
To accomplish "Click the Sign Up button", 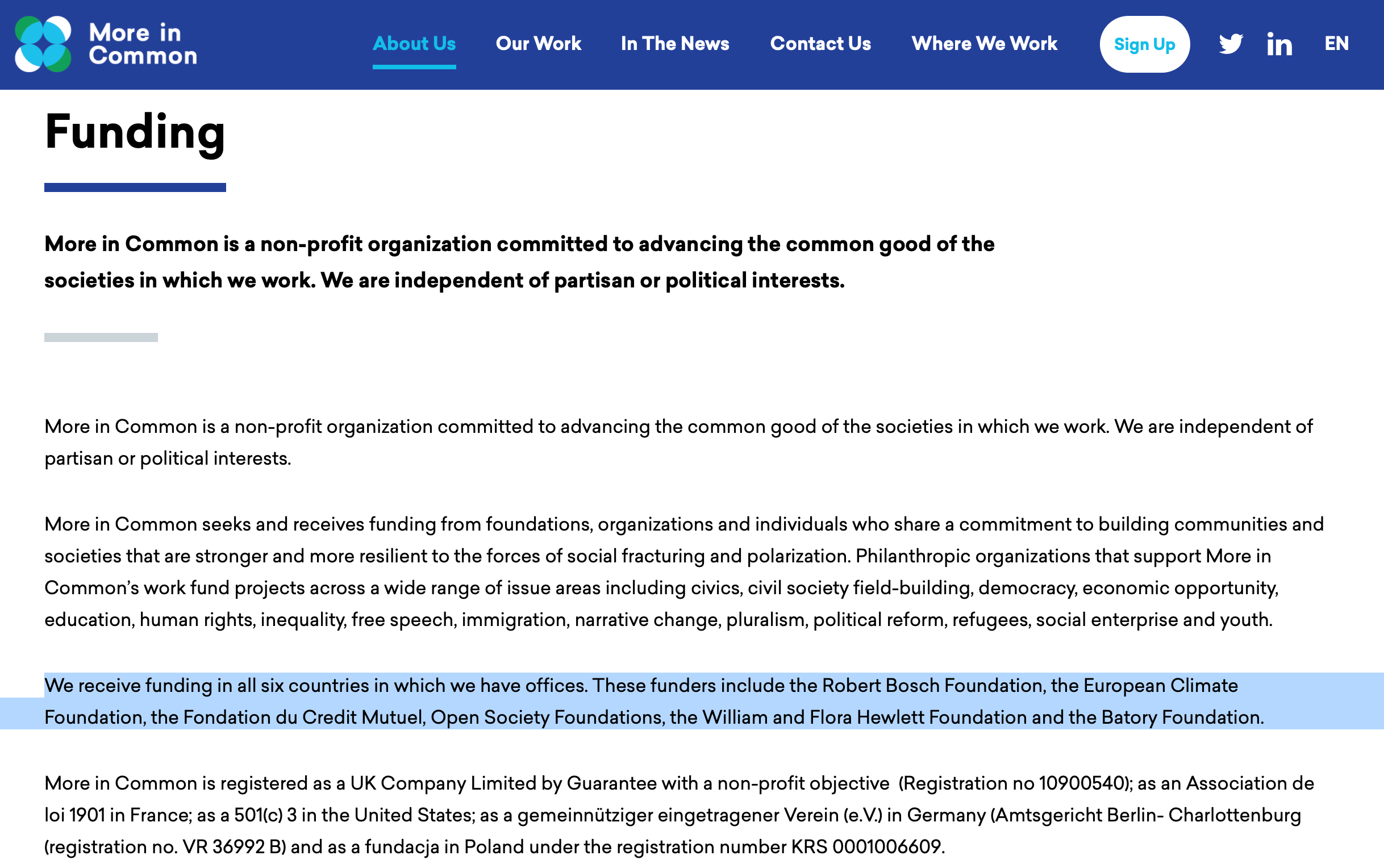I will click(1145, 44).
